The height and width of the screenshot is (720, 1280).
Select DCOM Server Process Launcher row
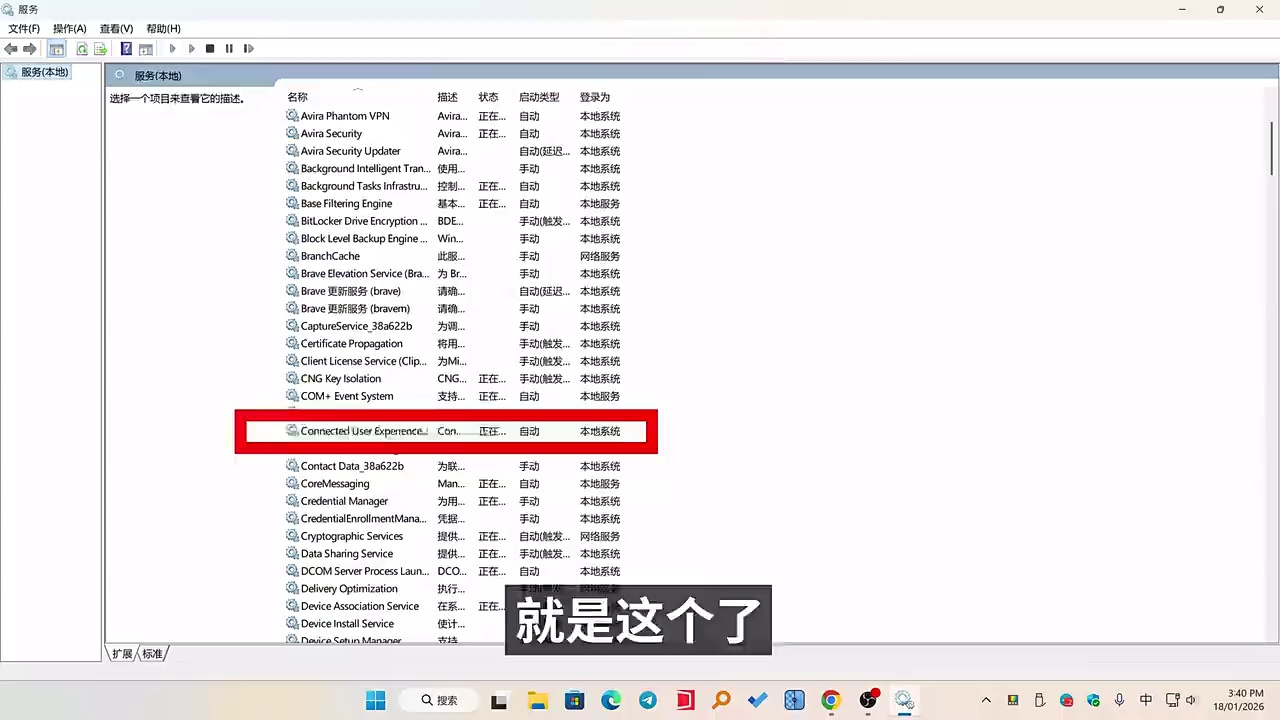tap(453, 571)
